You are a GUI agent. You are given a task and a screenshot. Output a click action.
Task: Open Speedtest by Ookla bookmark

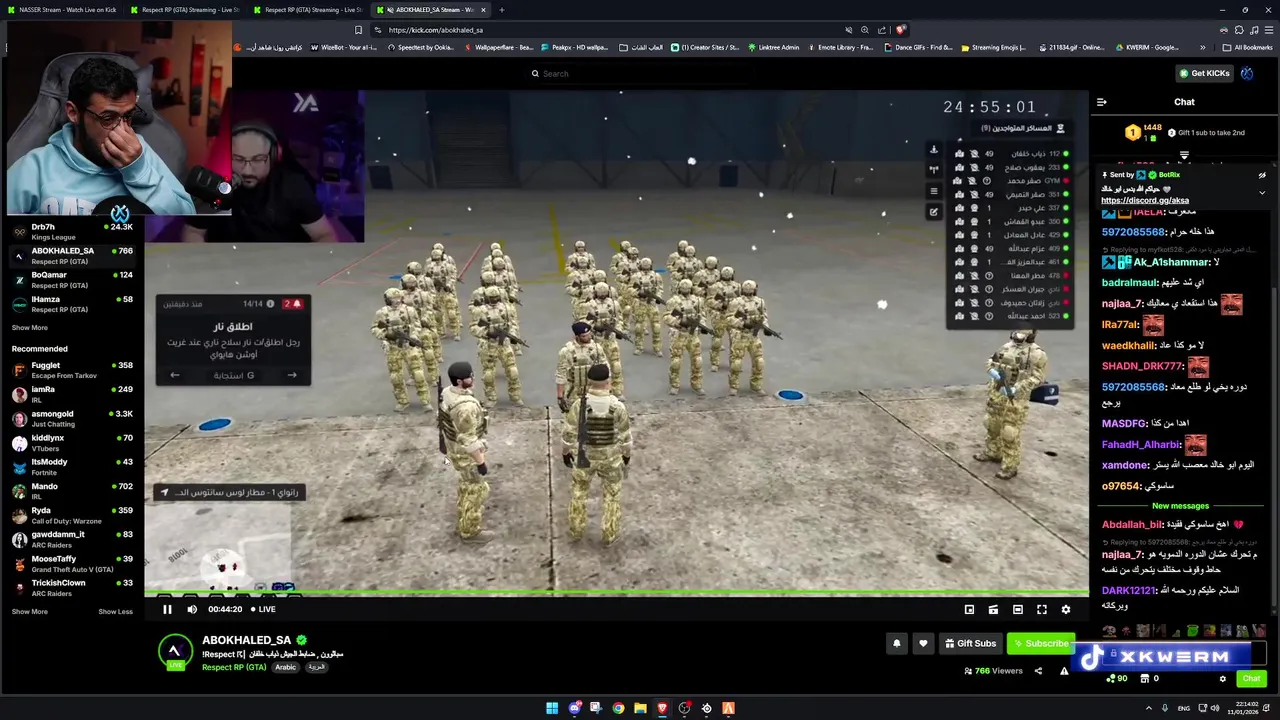pos(420,47)
